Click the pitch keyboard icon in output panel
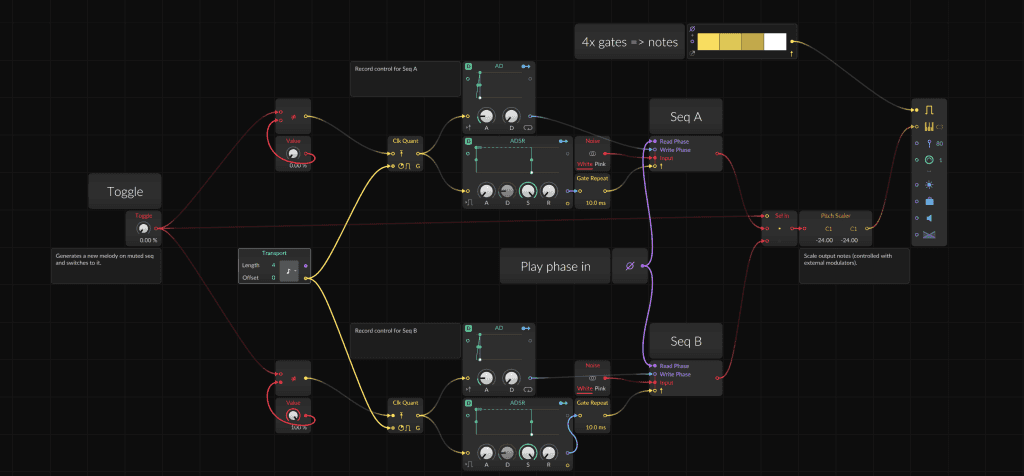Screen dimensions: 1024x476 pos(929,127)
